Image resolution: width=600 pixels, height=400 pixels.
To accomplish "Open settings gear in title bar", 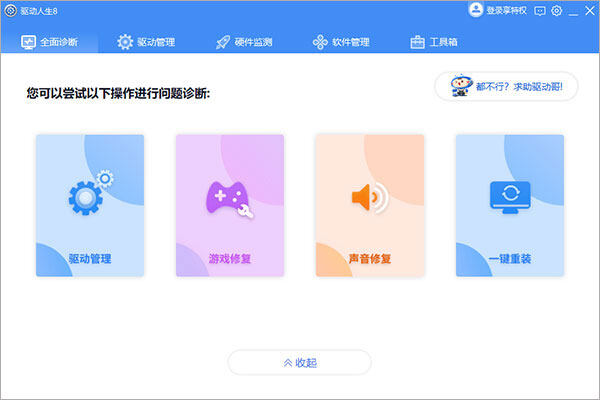I will [557, 11].
